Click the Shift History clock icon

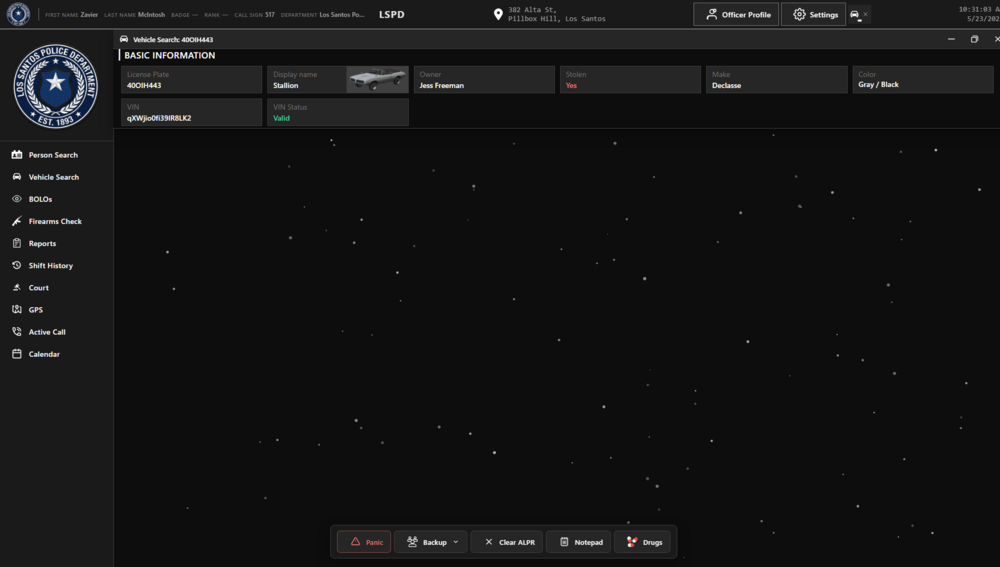[x=17, y=265]
